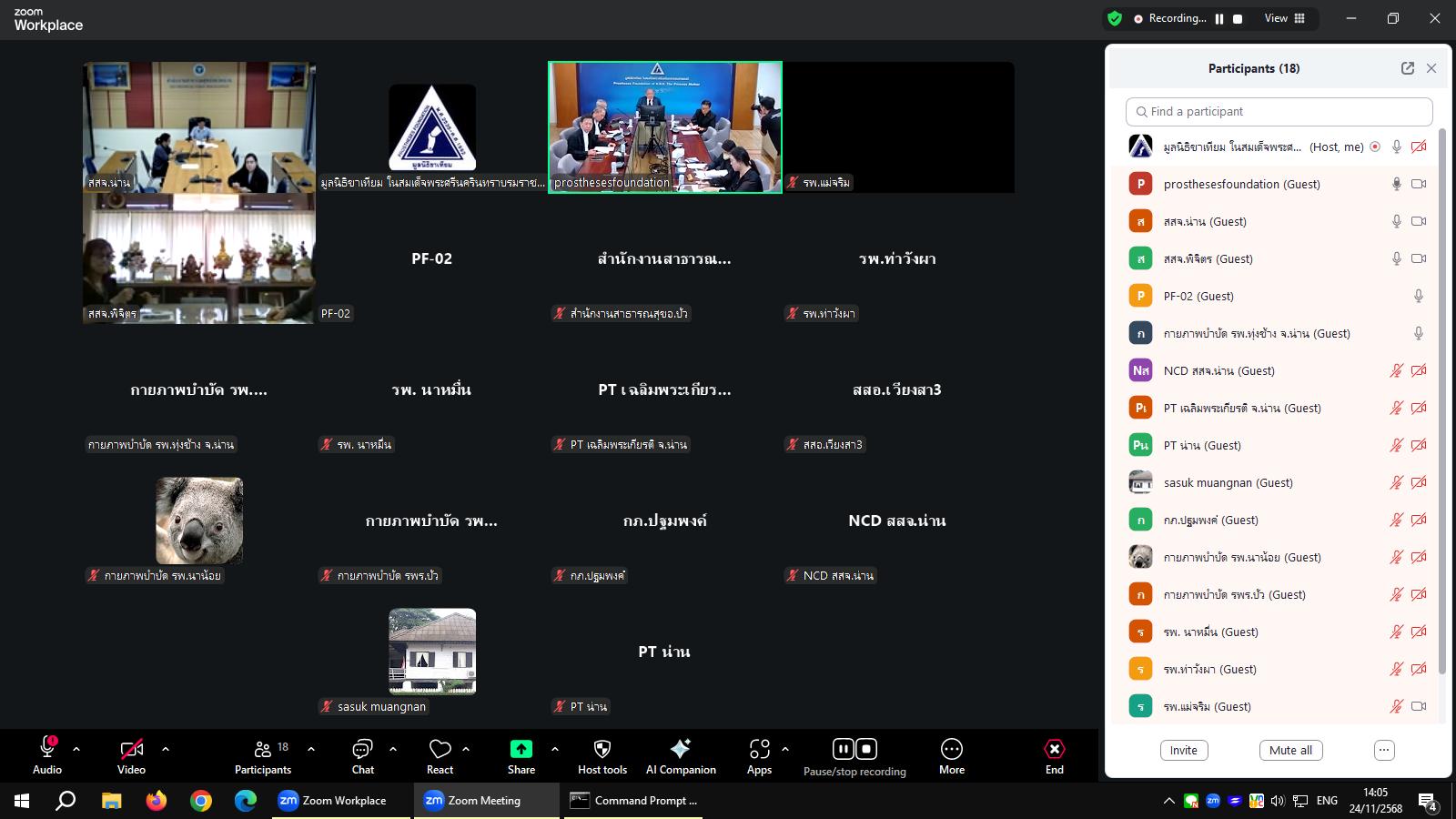Image resolution: width=1456 pixels, height=819 pixels.
Task: Open participants panel more options ellipsis
Action: (1384, 751)
